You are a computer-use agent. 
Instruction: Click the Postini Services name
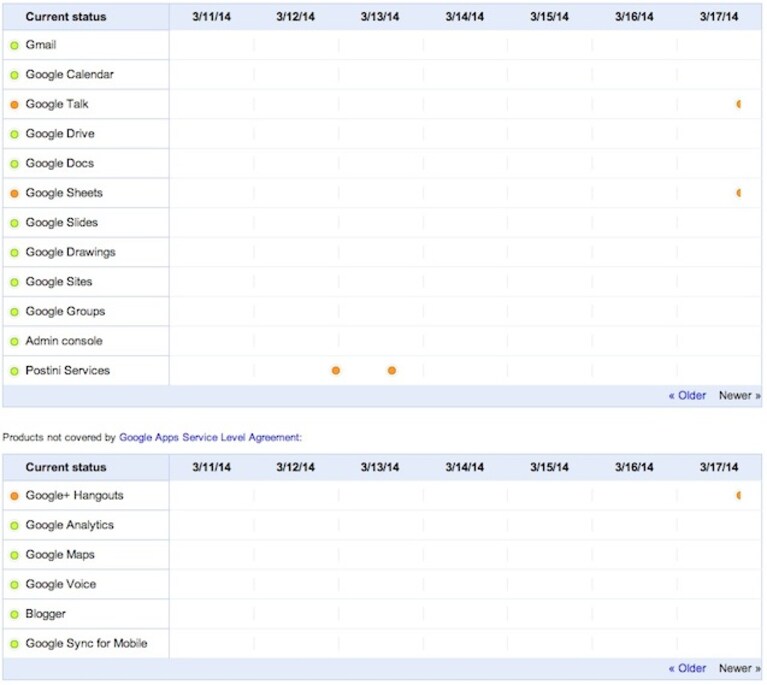click(x=68, y=371)
